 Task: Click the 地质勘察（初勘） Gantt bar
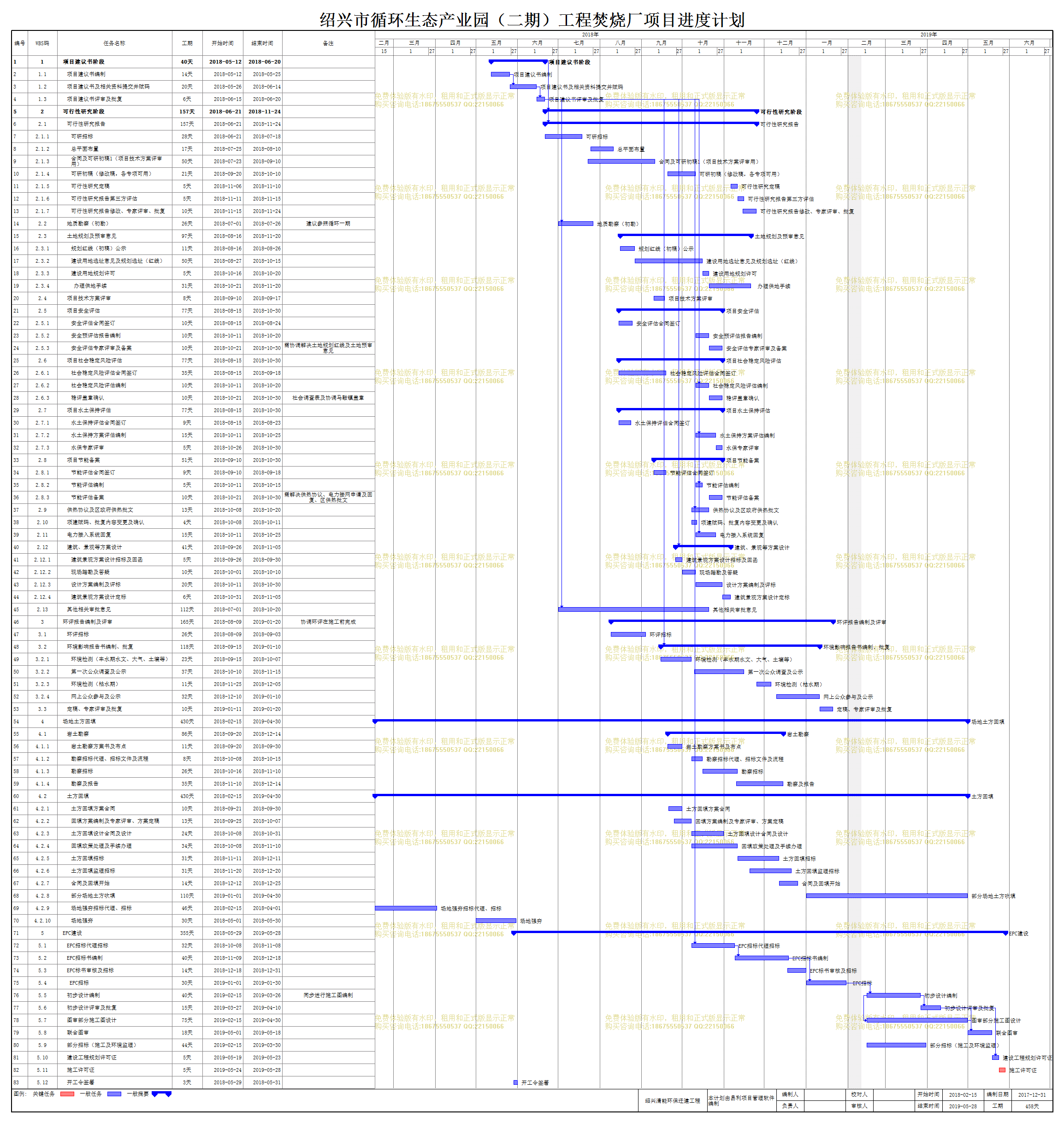576,224
